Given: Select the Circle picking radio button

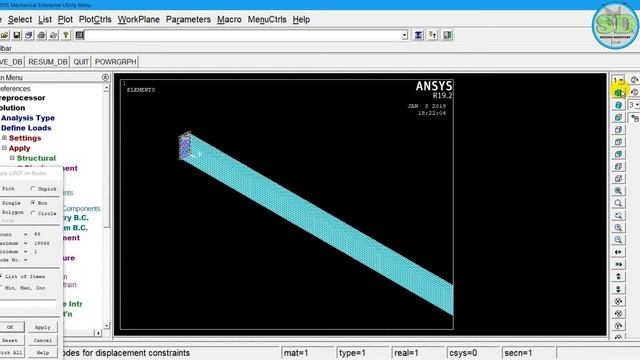Looking at the screenshot, I should pyautogui.click(x=33, y=213).
